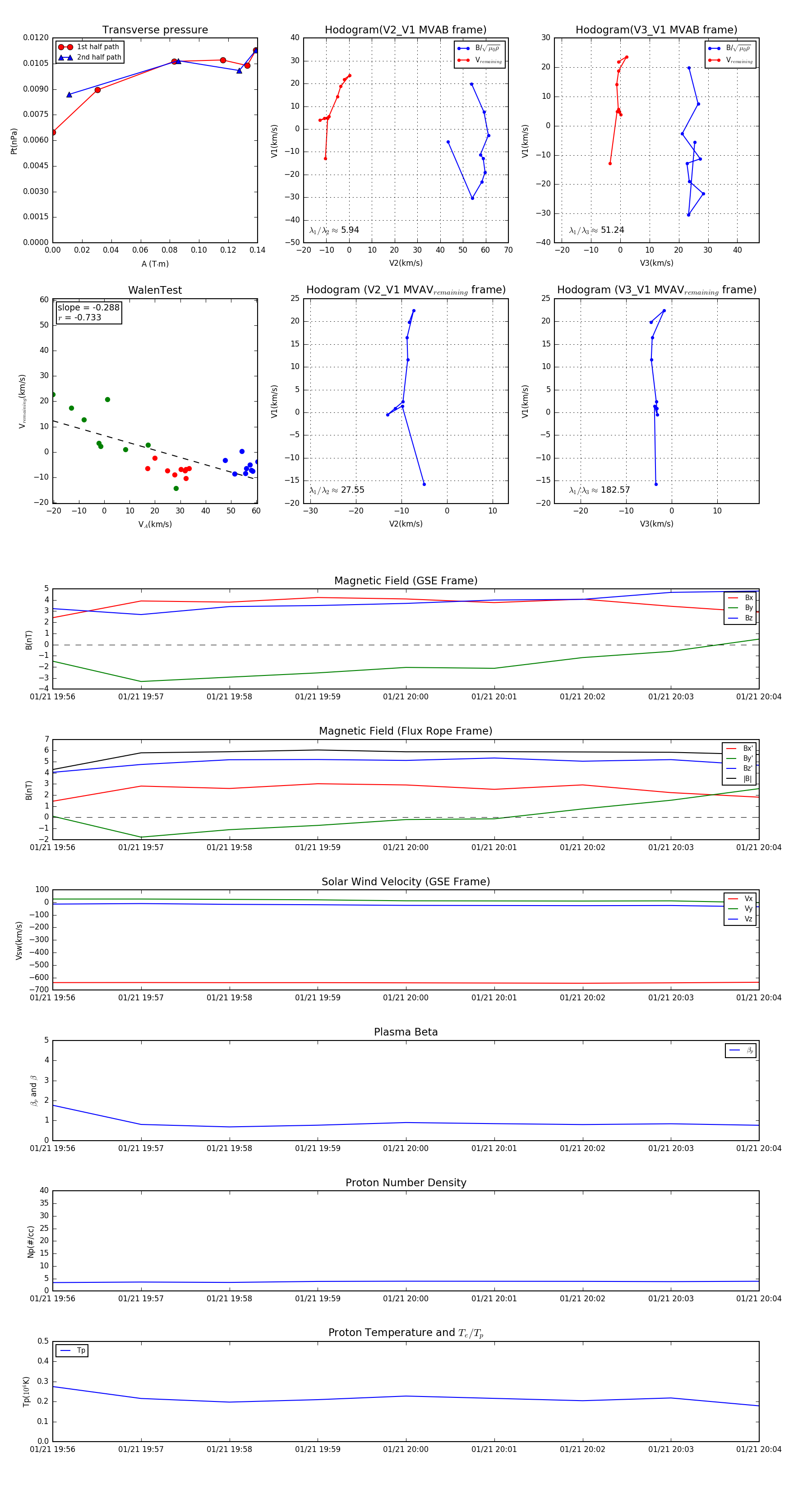Click the 'Hodogram (V2_V1 MVAV remaining frame)' title
The width and height of the screenshot is (812, 1489).
tap(406, 290)
